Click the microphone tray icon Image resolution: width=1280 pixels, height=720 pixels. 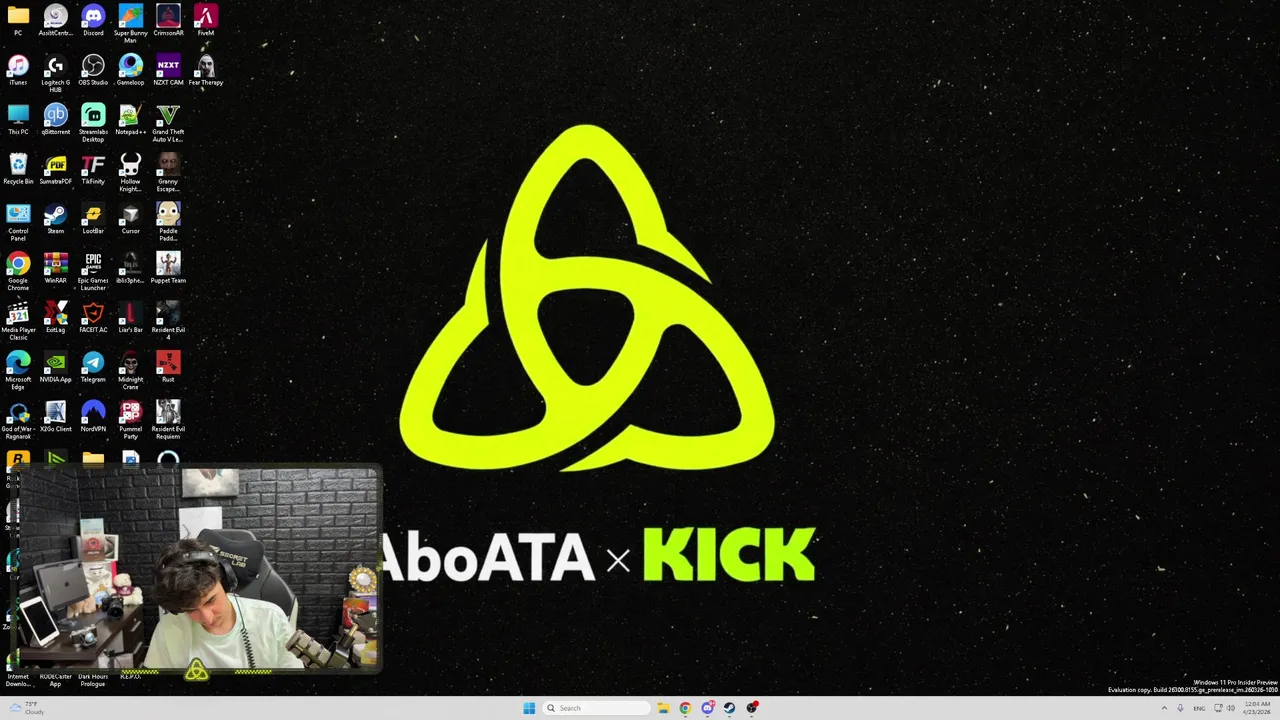tap(1181, 708)
